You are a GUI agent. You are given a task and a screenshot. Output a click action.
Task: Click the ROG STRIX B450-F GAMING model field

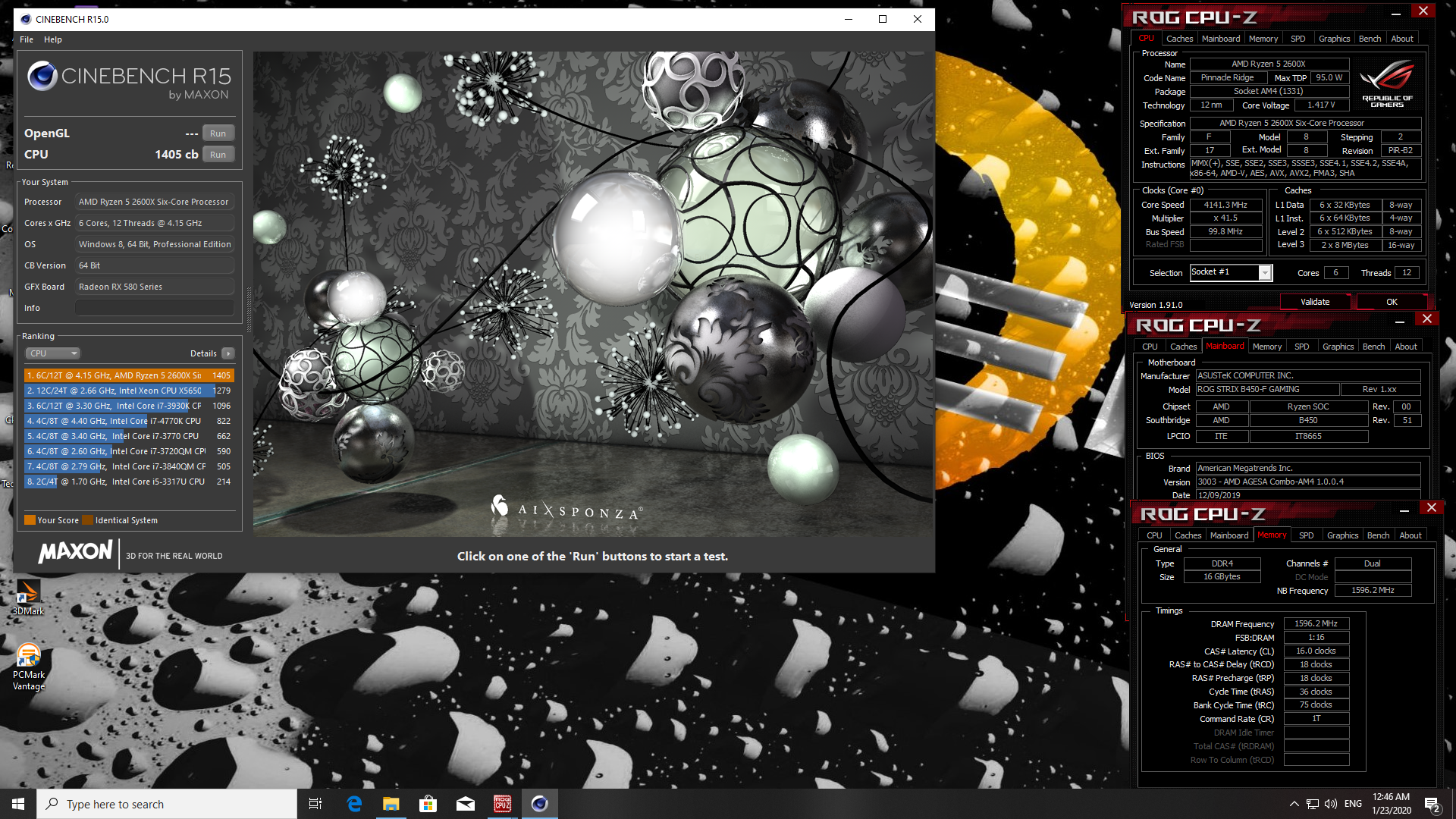click(x=1267, y=389)
